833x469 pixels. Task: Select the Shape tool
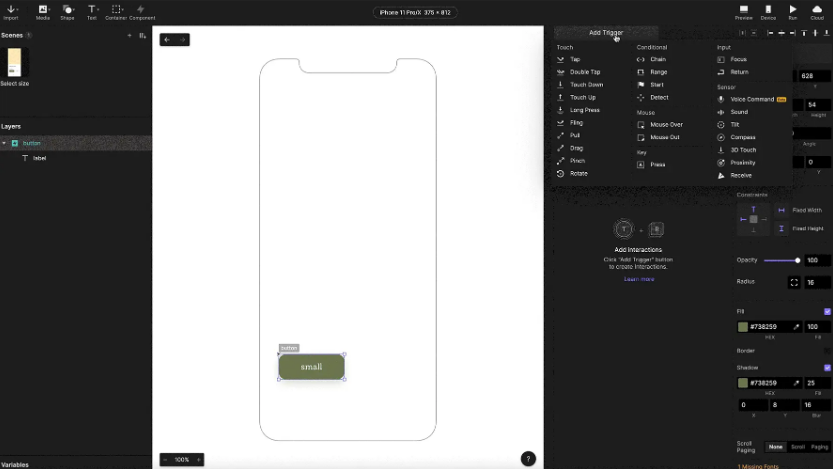(x=67, y=12)
